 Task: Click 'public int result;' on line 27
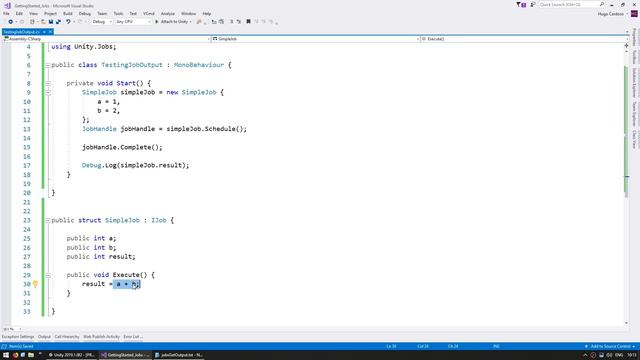point(101,257)
